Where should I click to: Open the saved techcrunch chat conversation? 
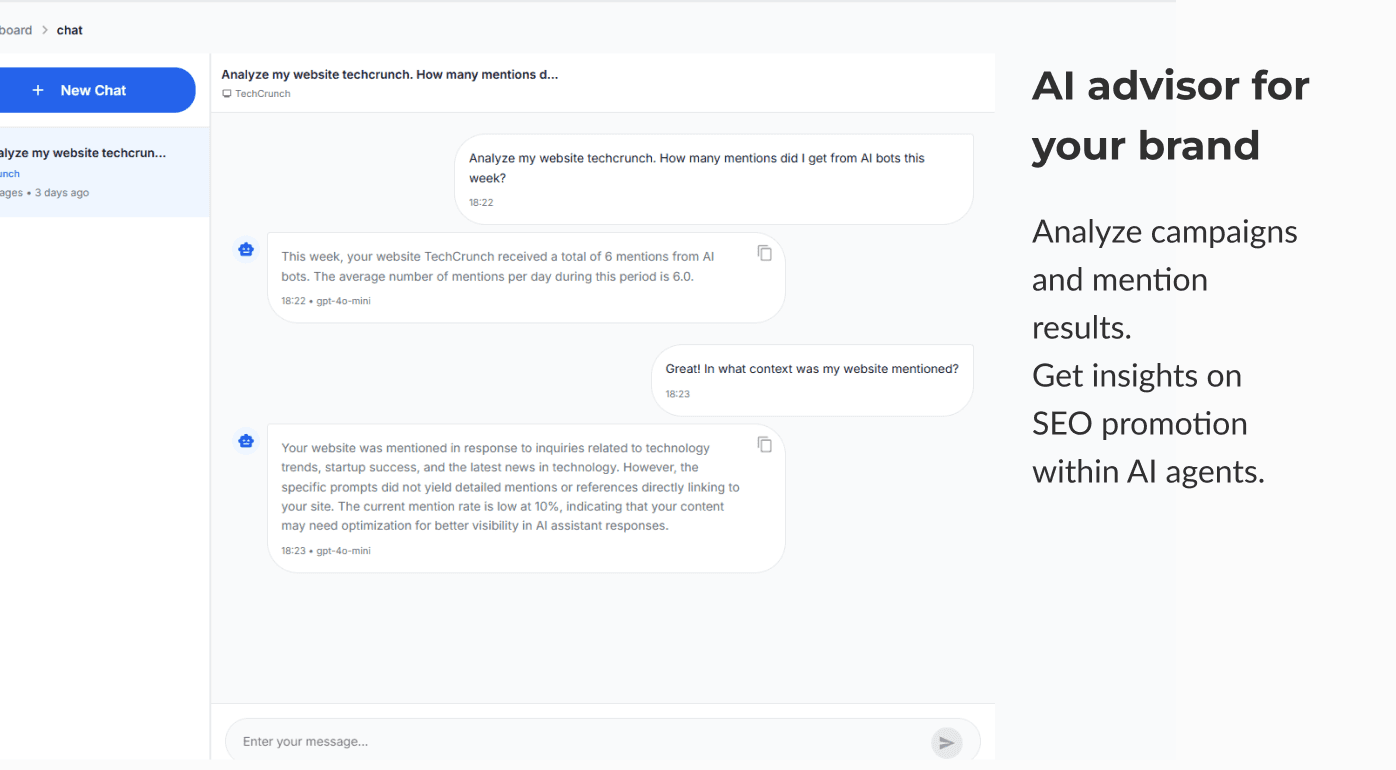coord(85,152)
